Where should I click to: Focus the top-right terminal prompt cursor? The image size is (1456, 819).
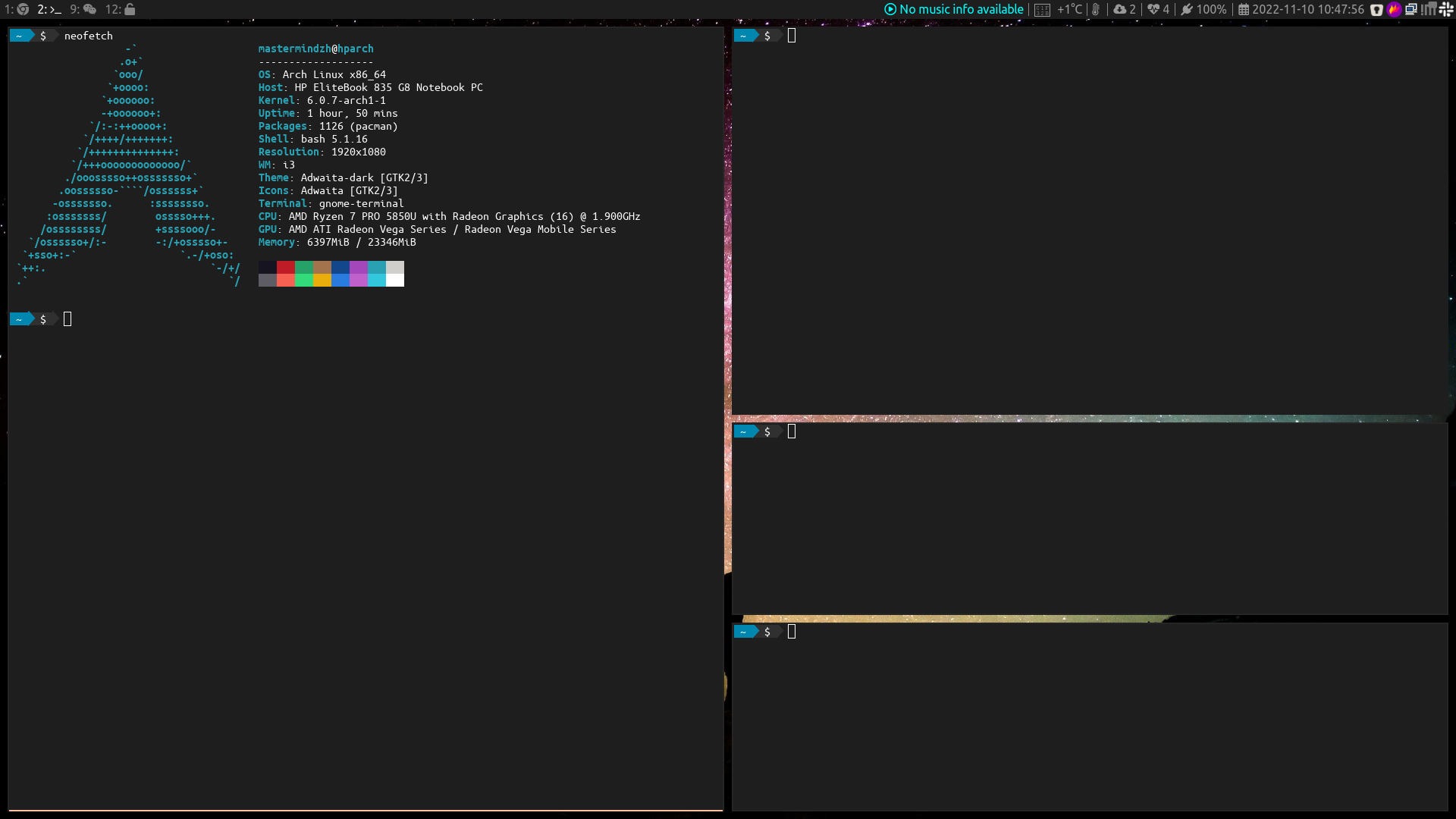(x=792, y=36)
